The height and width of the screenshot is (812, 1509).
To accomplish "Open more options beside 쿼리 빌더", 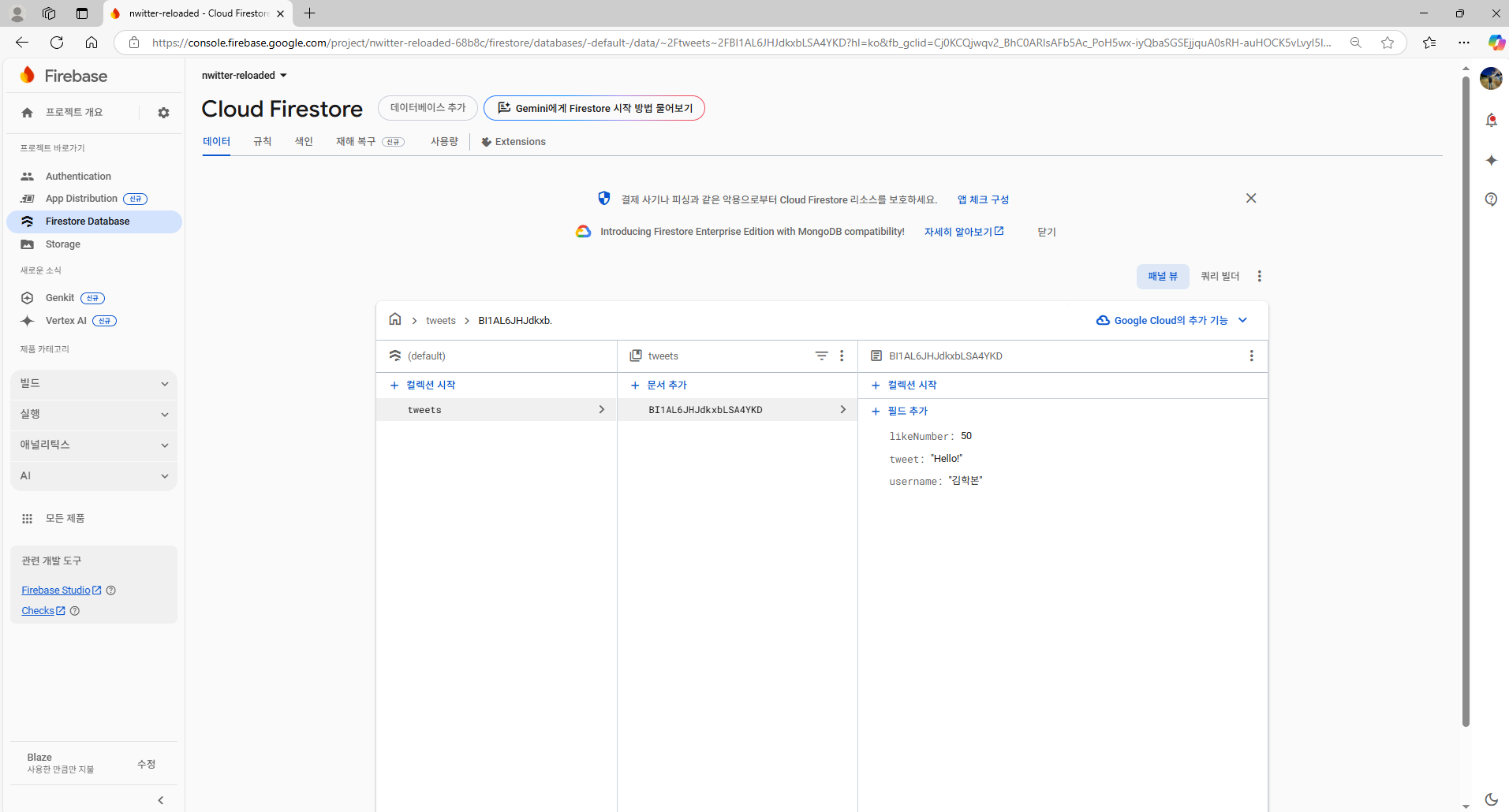I will [1260, 276].
